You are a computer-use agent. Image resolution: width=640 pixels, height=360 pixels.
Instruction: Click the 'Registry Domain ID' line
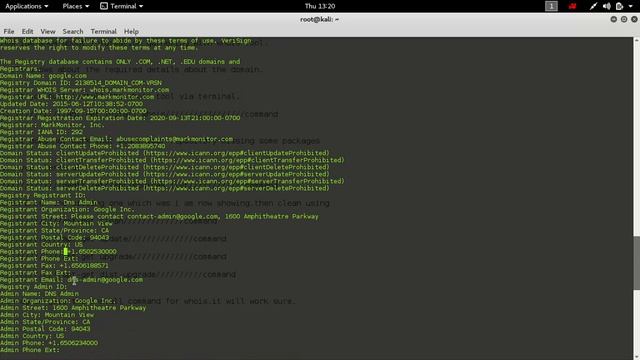(x=81, y=83)
